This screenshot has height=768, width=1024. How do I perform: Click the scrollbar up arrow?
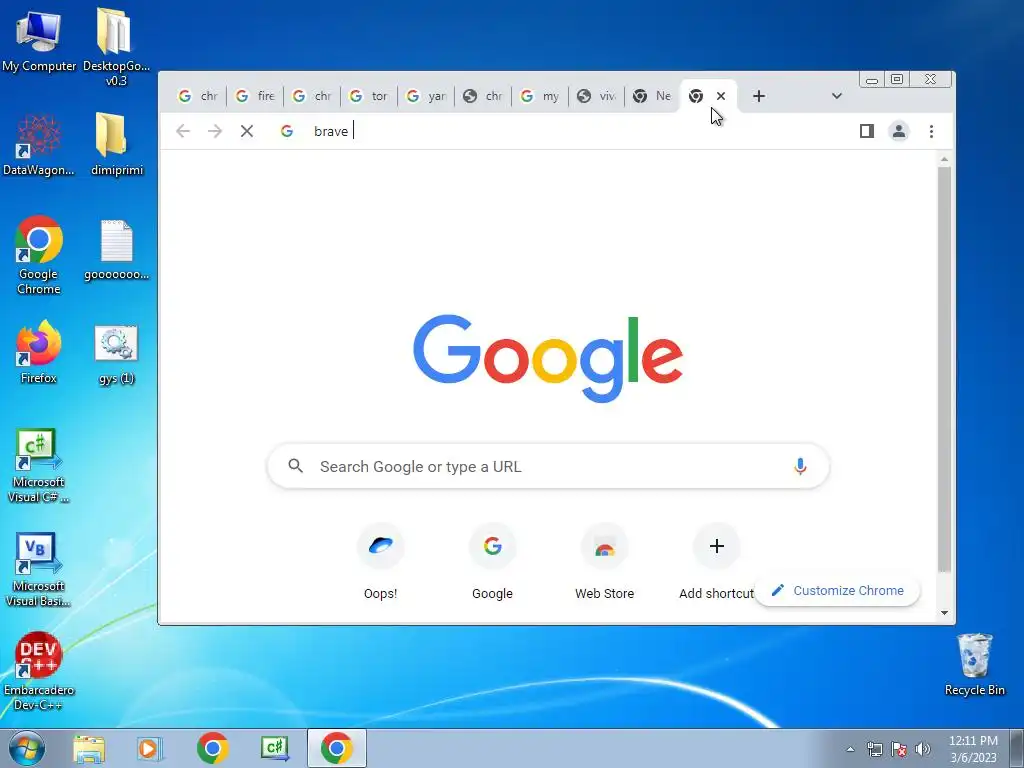click(x=944, y=159)
